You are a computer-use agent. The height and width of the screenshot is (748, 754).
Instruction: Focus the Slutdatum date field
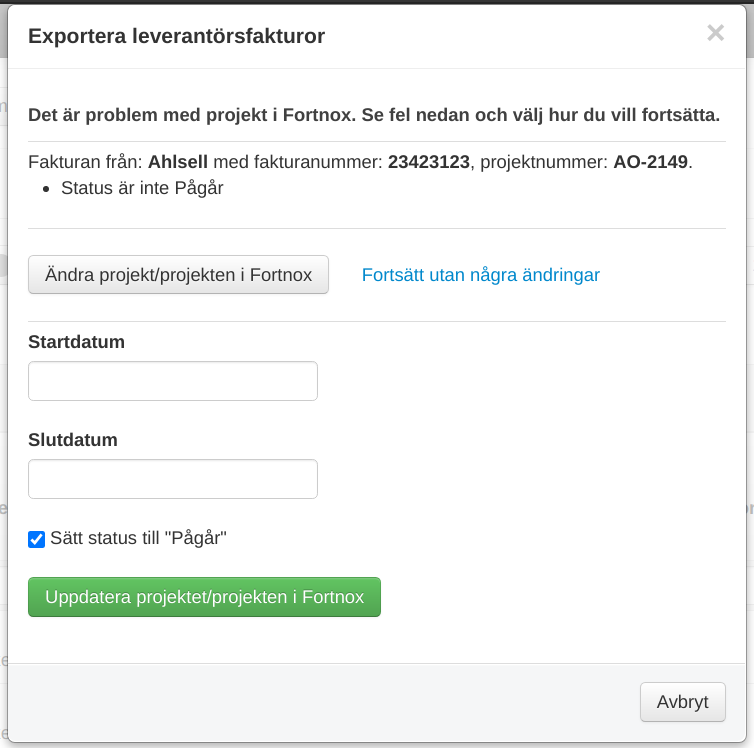point(173,479)
